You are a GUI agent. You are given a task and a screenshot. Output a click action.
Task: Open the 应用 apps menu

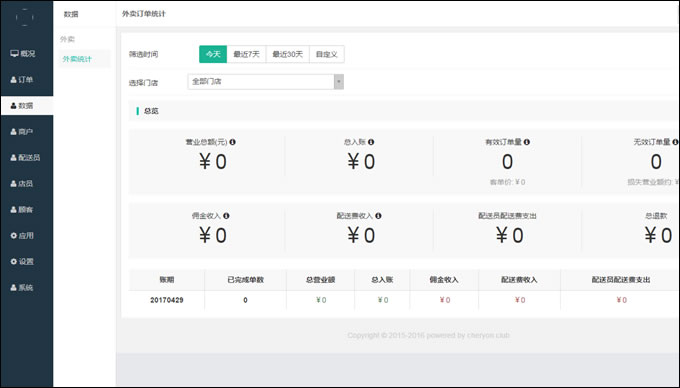pos(27,236)
